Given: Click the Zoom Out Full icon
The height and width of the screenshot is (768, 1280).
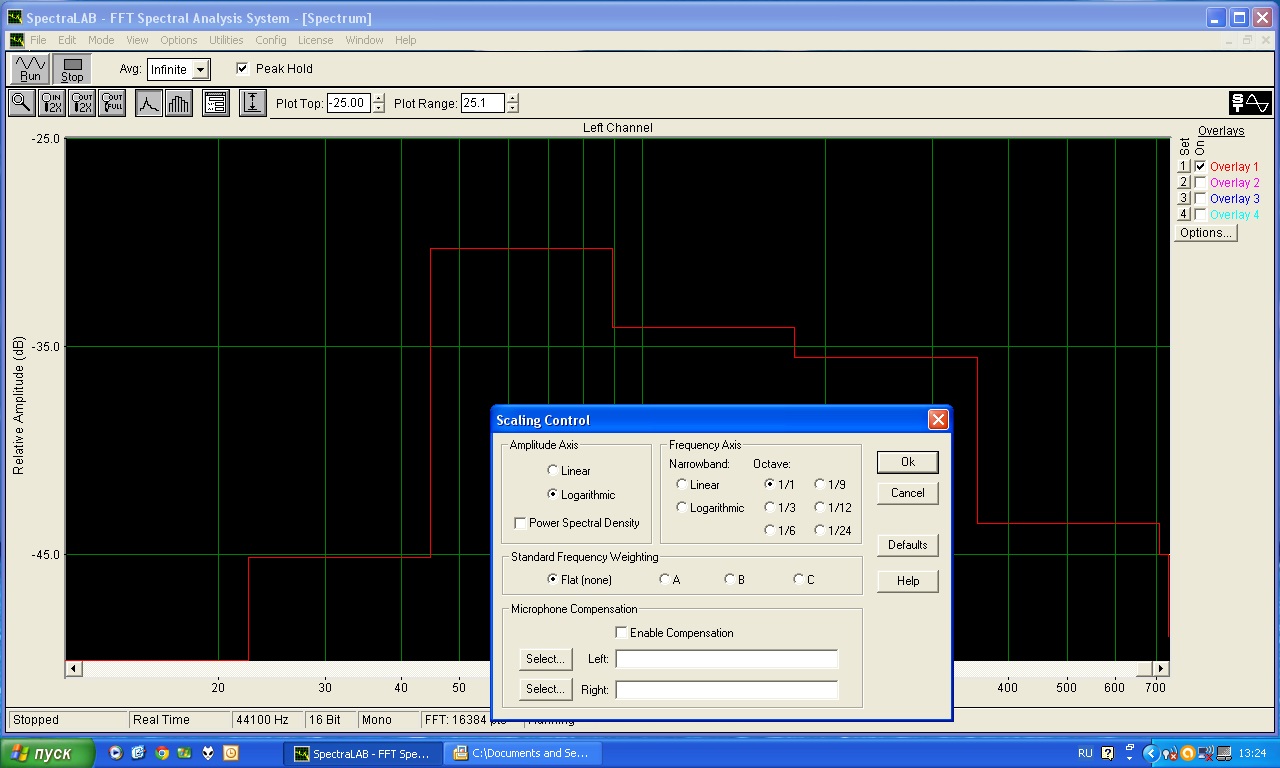Looking at the screenshot, I should click(112, 103).
